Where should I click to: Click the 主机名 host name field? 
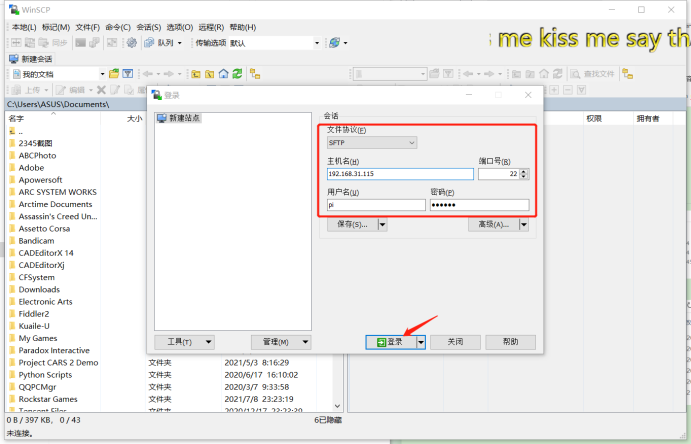coord(400,174)
